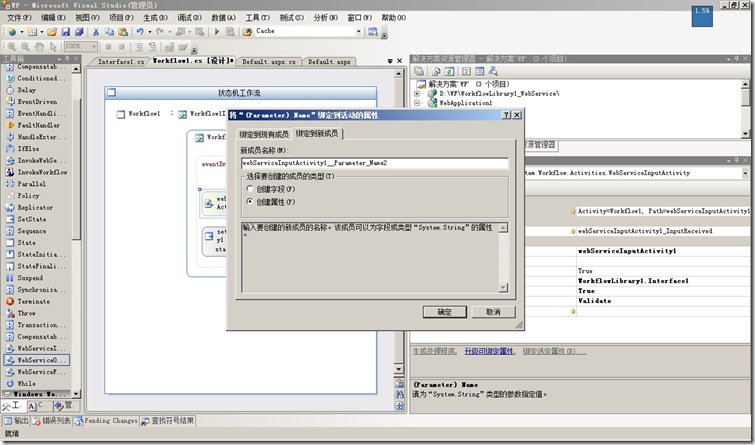755x445 pixels.
Task: Click the Open File folder icon
Action: click(52, 32)
